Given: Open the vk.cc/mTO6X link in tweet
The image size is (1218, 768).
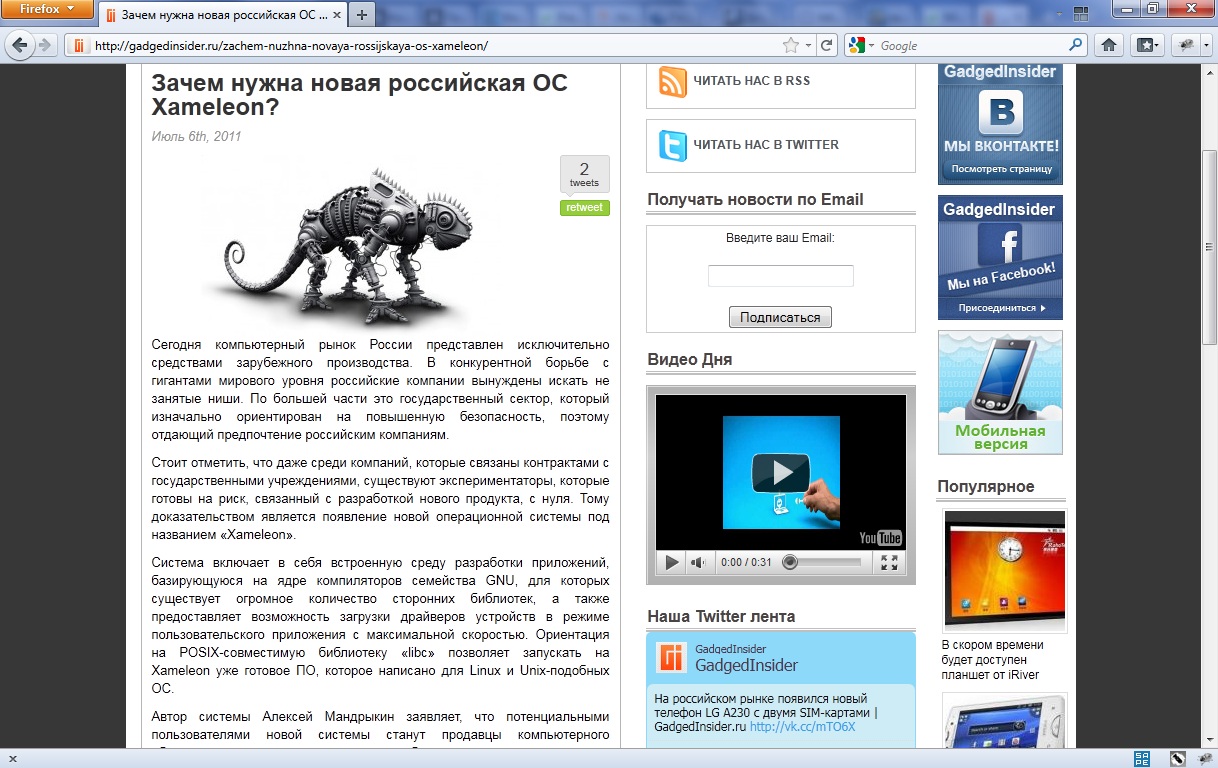Looking at the screenshot, I should (x=802, y=727).
